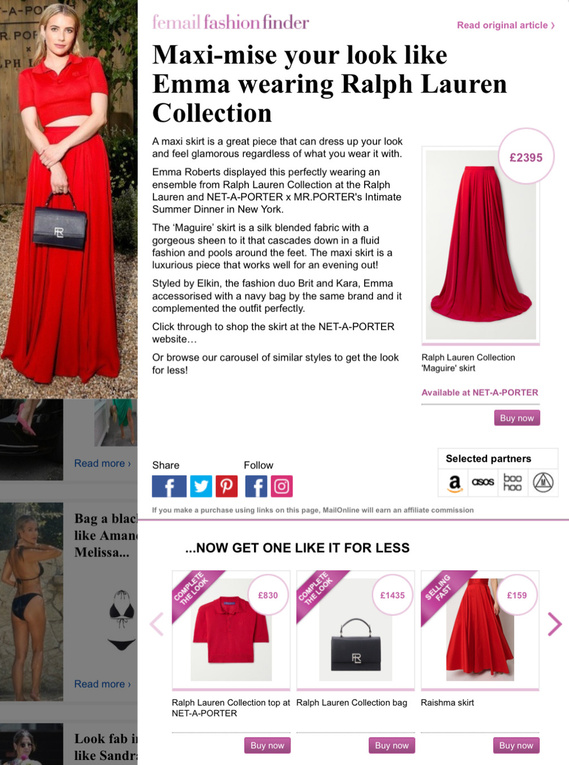Show previous carousel items with left arrow
This screenshot has width=569, height=765.
(x=157, y=624)
